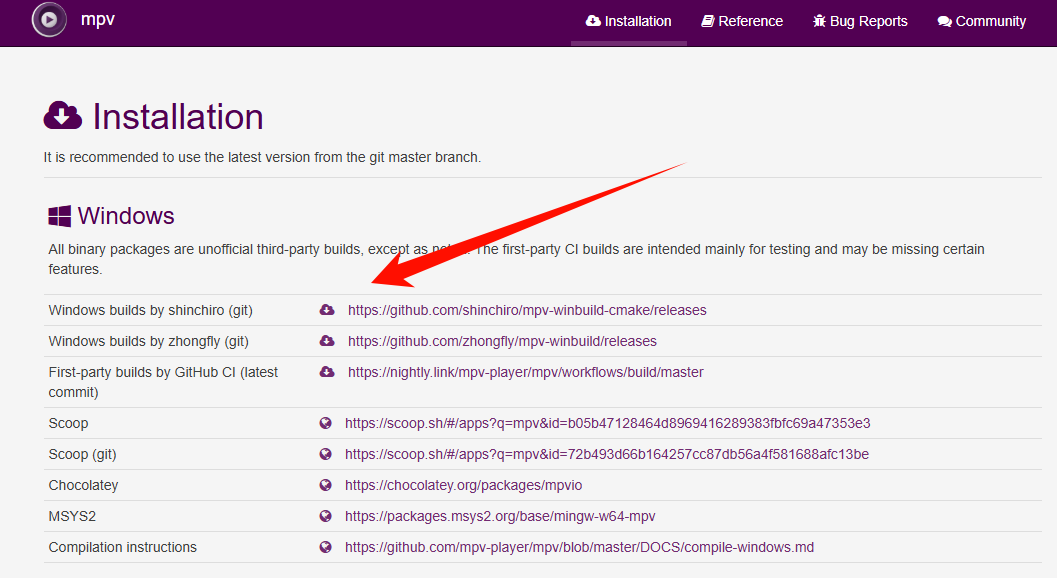Viewport: 1057px width, 578px height.
Task: Click the large cloud download icon beside Installation heading
Action: tap(63, 115)
